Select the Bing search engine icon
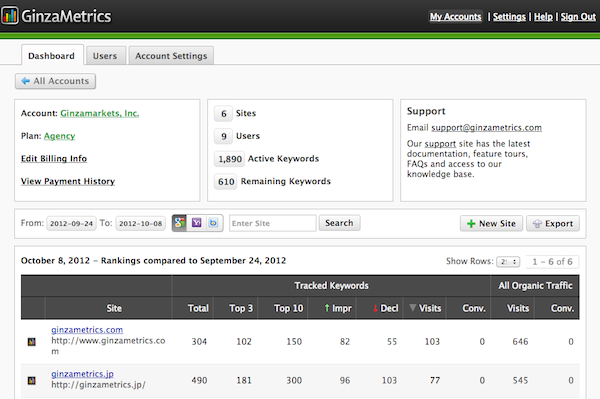Viewport: 600px width, 399px height. click(214, 223)
